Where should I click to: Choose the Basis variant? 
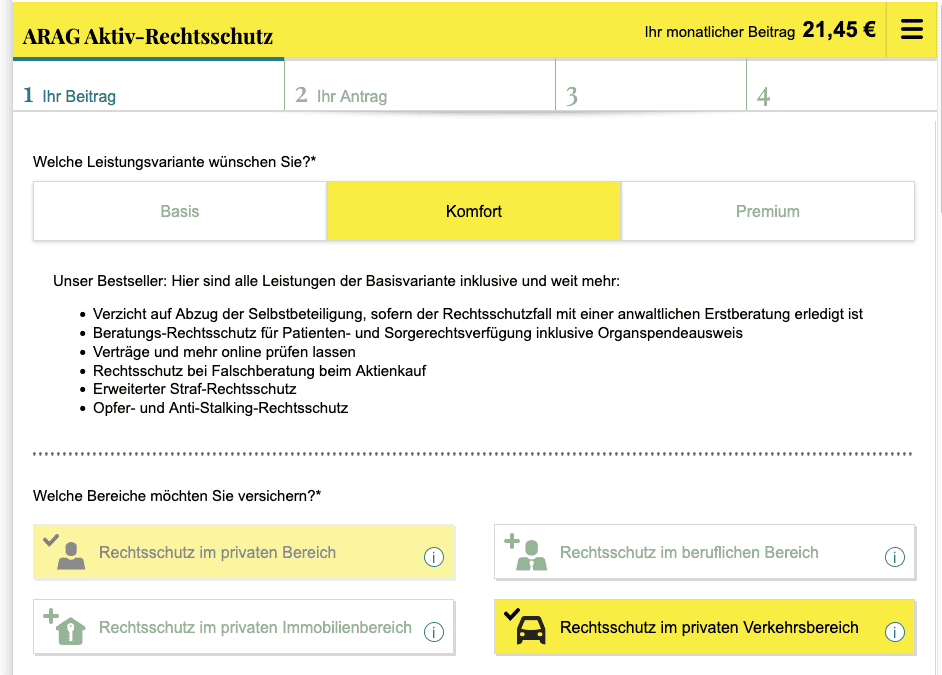180,211
